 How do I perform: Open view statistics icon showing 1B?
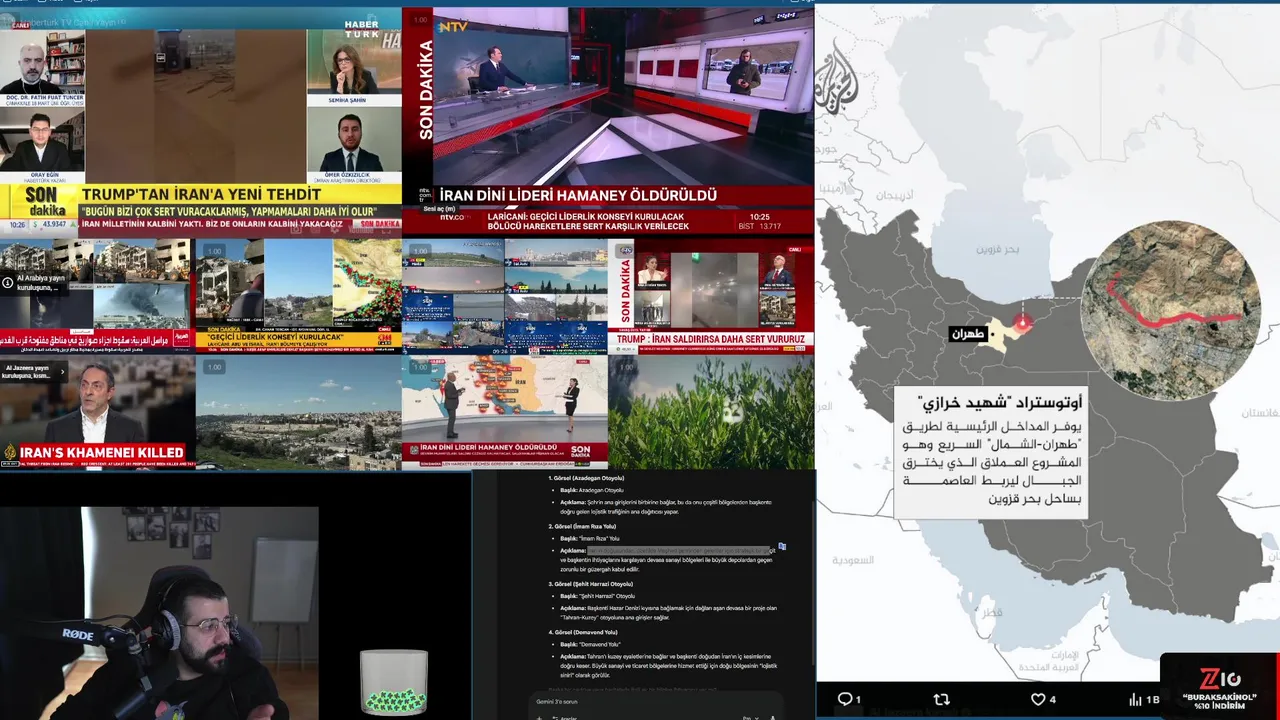pyautogui.click(x=1144, y=699)
